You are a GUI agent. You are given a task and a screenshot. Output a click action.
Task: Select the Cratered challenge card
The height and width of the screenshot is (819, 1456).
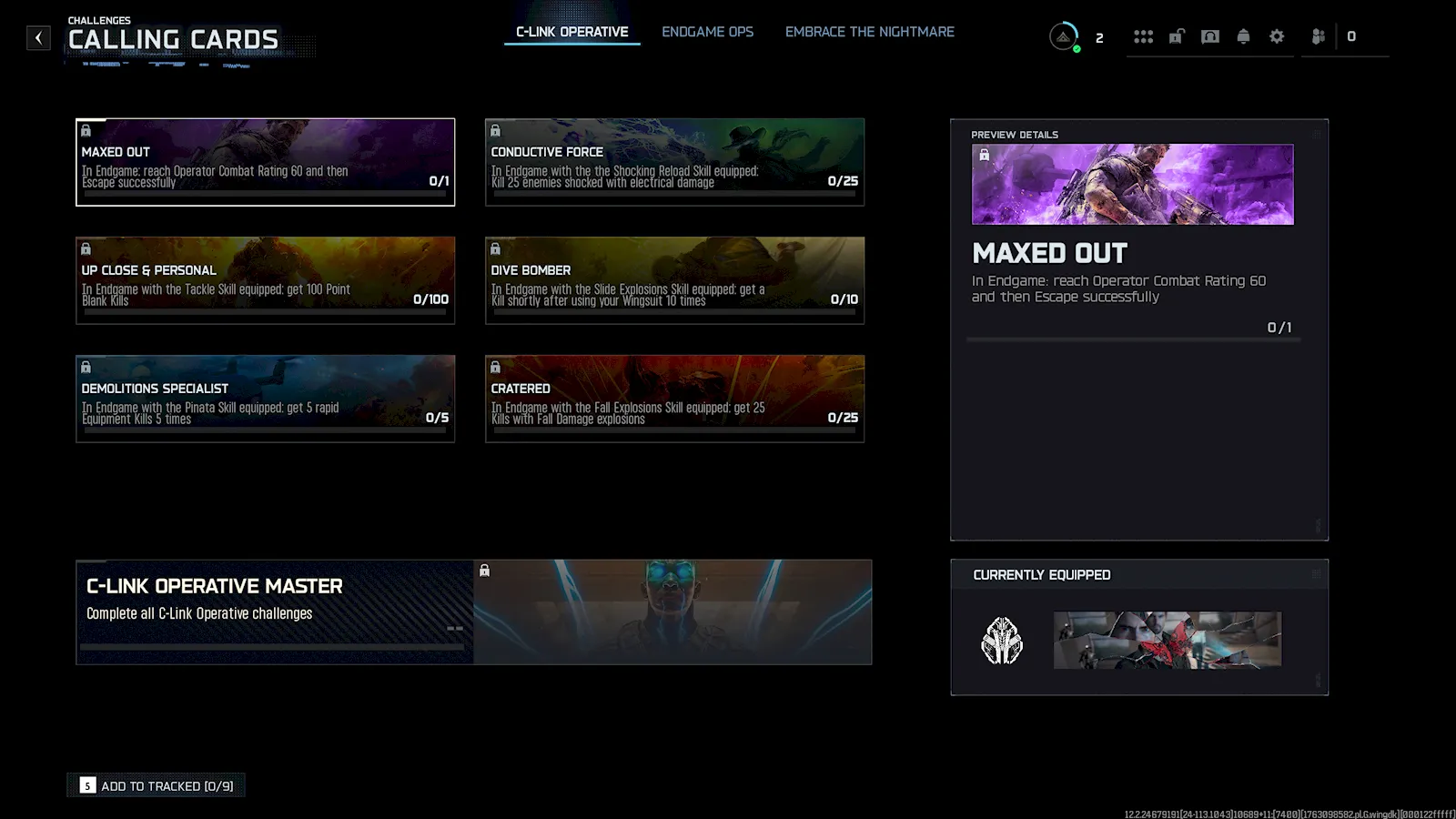(674, 399)
